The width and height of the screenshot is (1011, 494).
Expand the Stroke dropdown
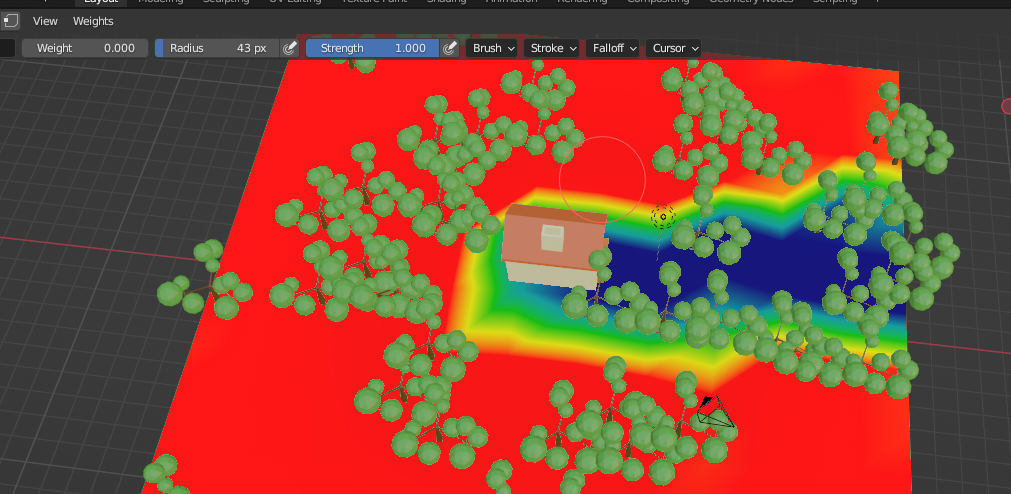tap(552, 48)
